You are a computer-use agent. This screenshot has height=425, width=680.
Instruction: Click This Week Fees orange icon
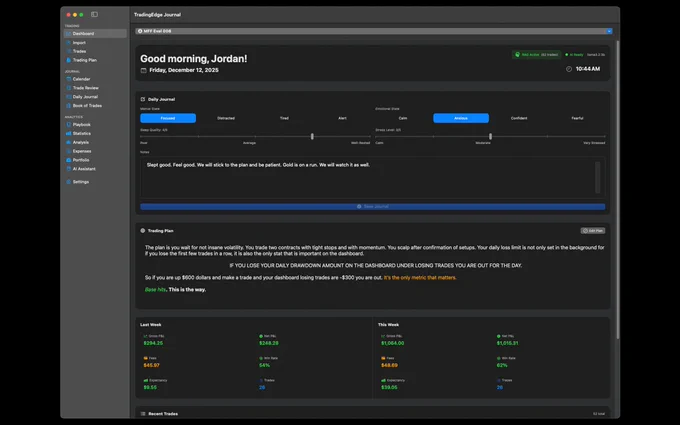(383, 358)
